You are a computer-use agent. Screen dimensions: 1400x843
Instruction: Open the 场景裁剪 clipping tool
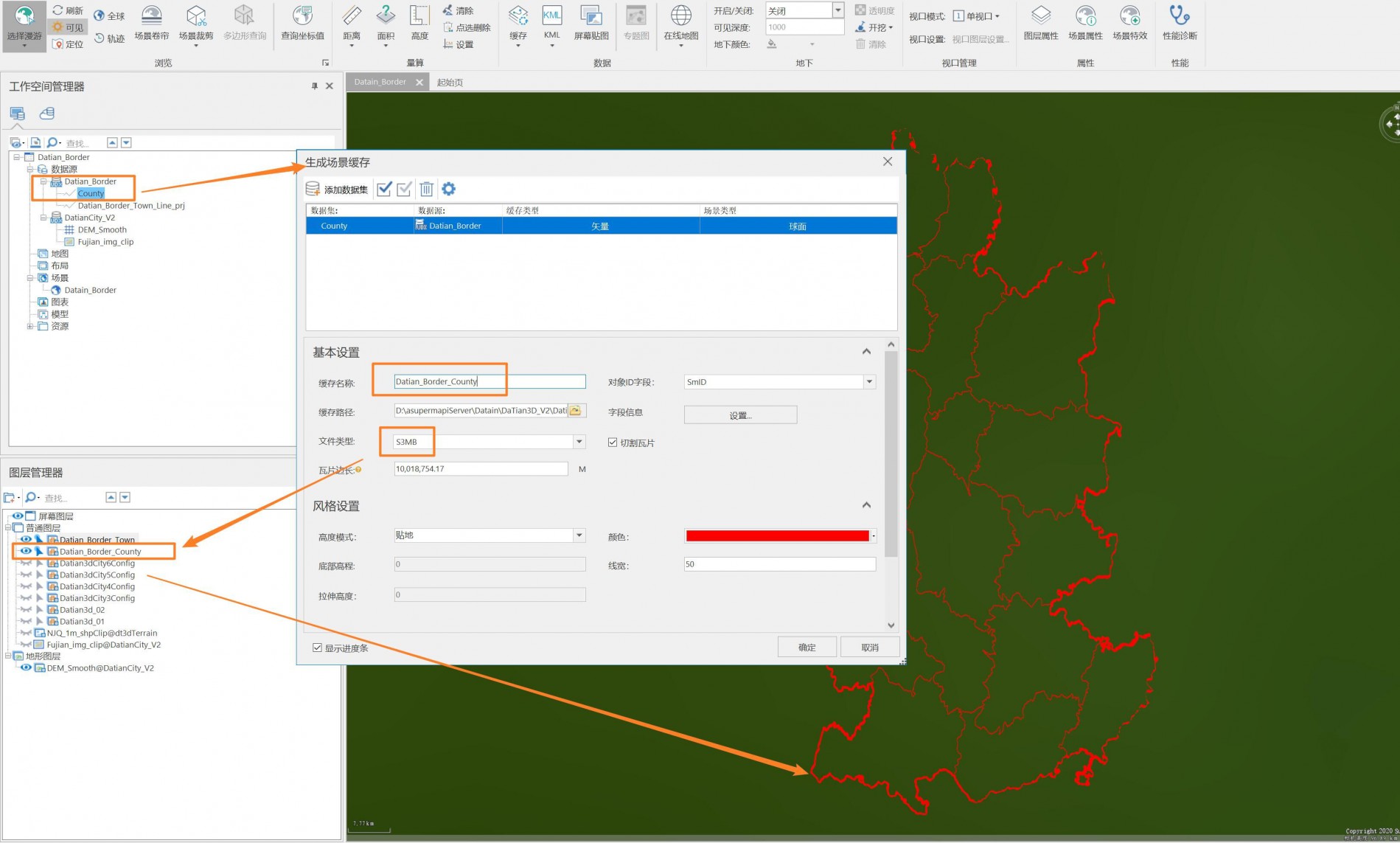coord(195,26)
